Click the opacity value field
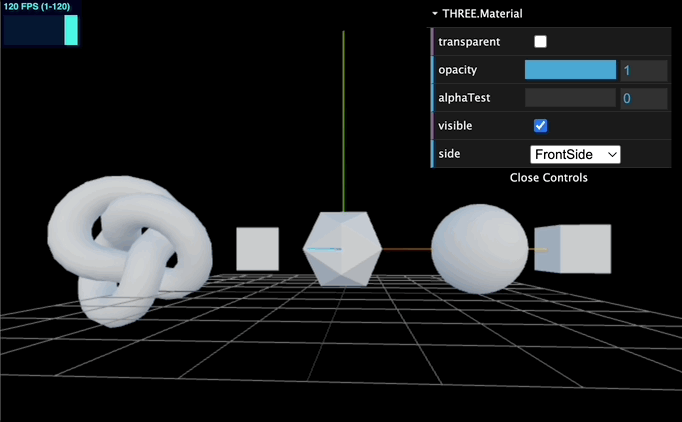The image size is (682, 422). [644, 70]
